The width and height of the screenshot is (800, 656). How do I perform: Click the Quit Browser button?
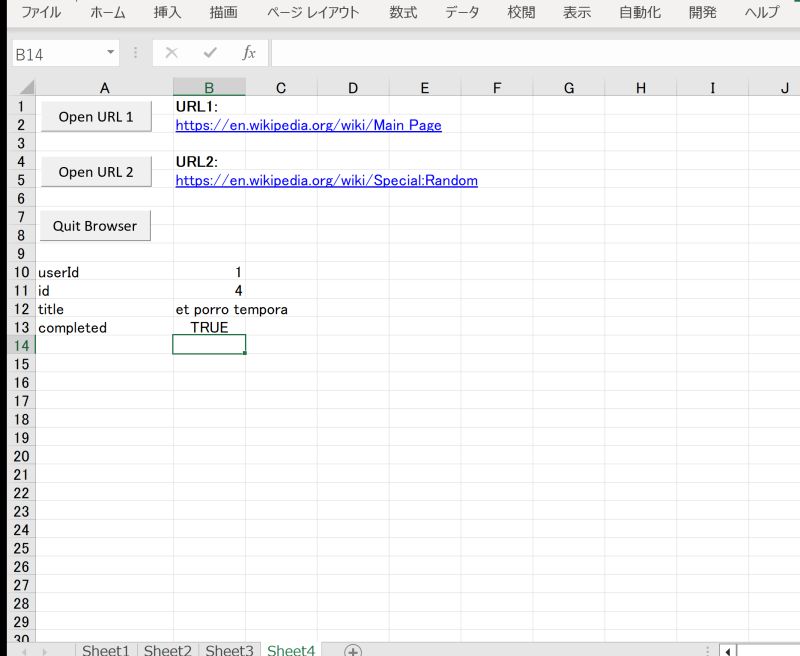[94, 226]
